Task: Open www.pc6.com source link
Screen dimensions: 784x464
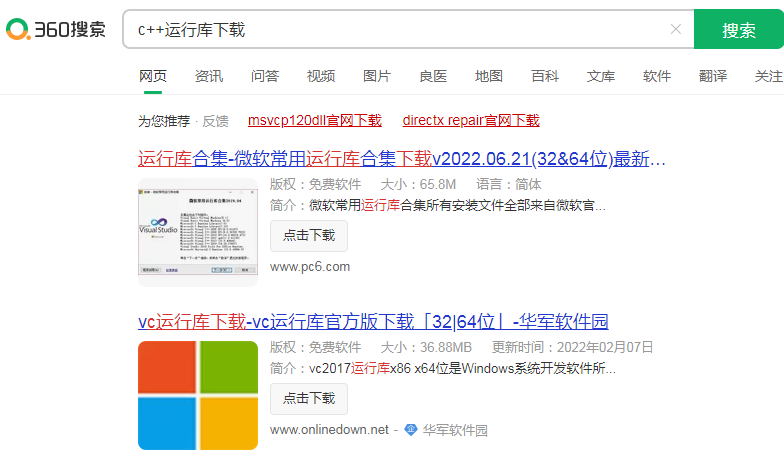Action: 310,267
